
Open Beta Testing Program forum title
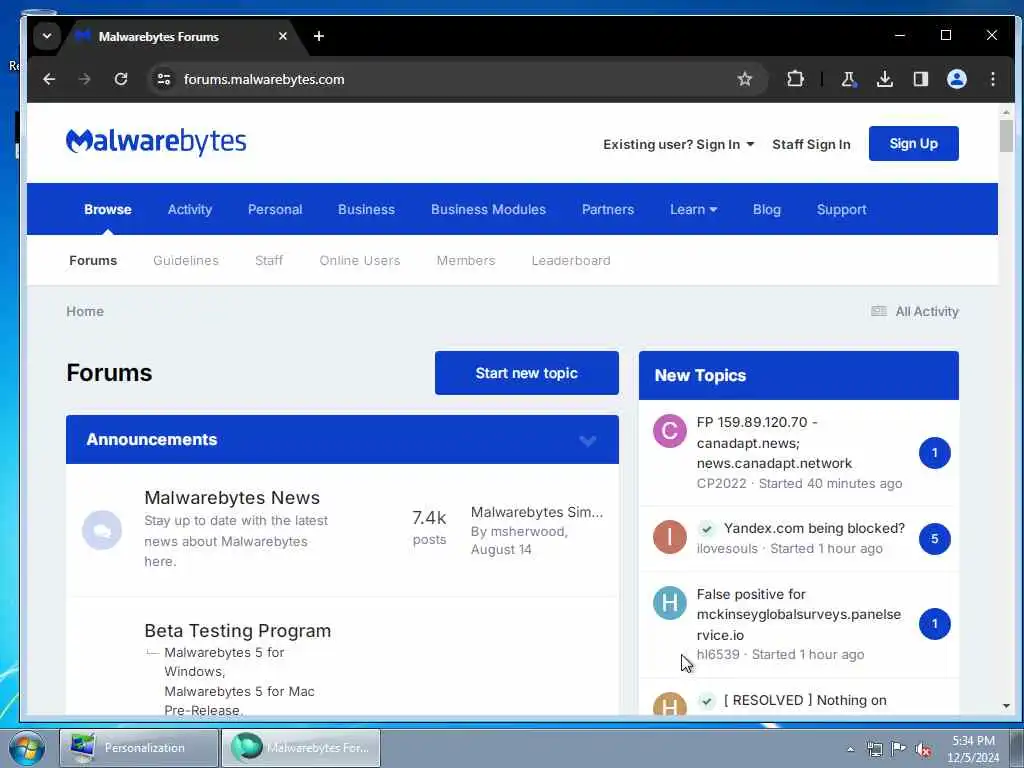click(x=238, y=631)
